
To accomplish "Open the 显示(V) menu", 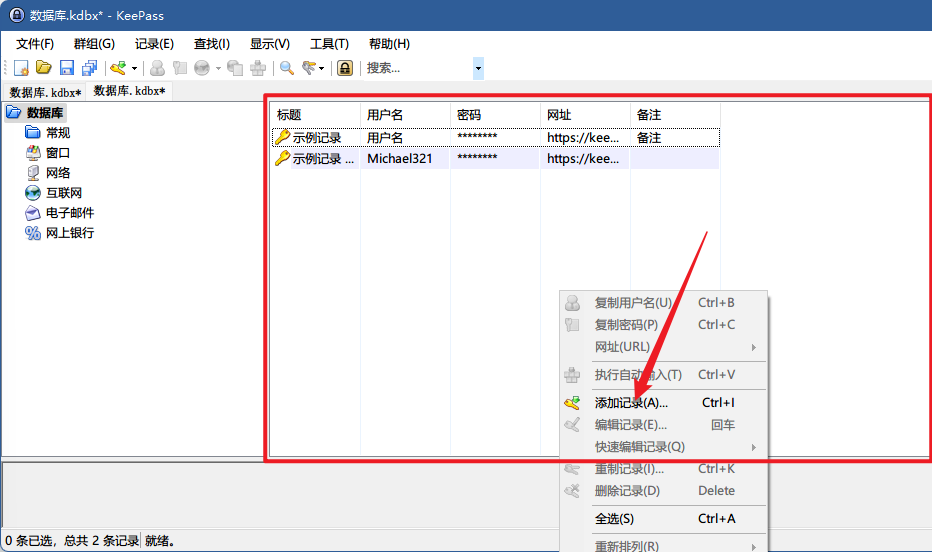I will (270, 44).
